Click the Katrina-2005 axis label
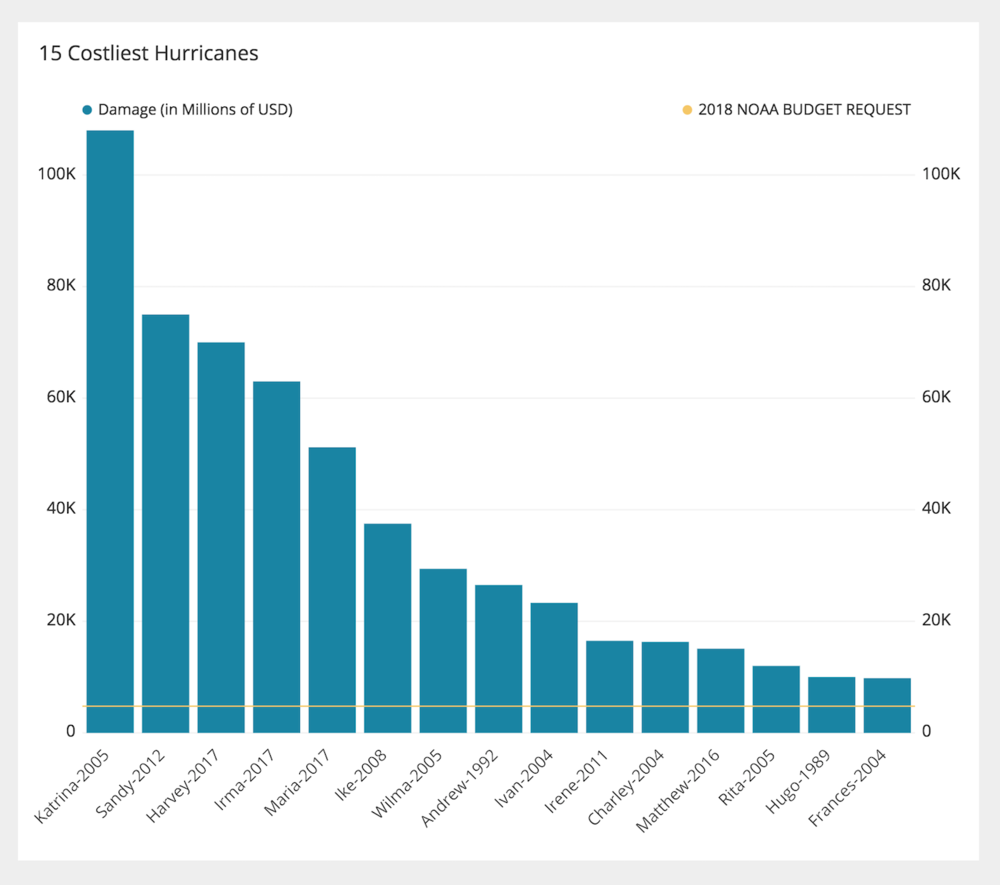The image size is (1000, 885). [72, 786]
